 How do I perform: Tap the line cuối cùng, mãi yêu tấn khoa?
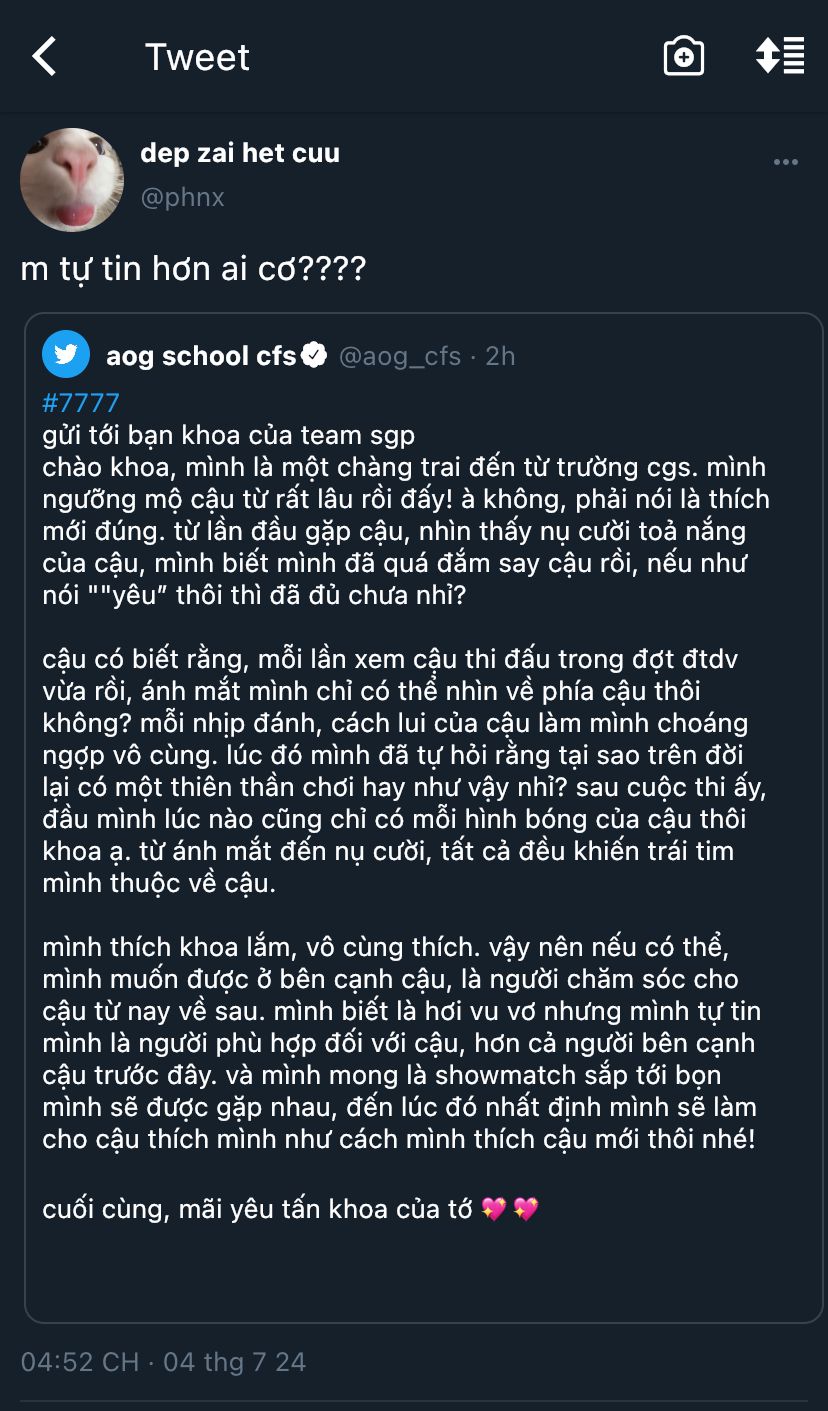click(291, 1209)
